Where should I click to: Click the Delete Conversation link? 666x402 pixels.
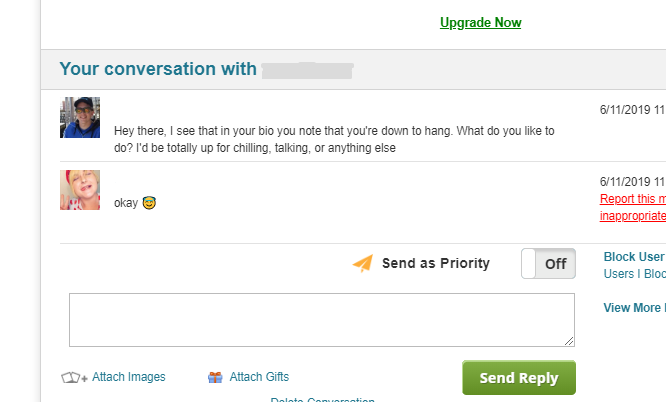[322, 399]
